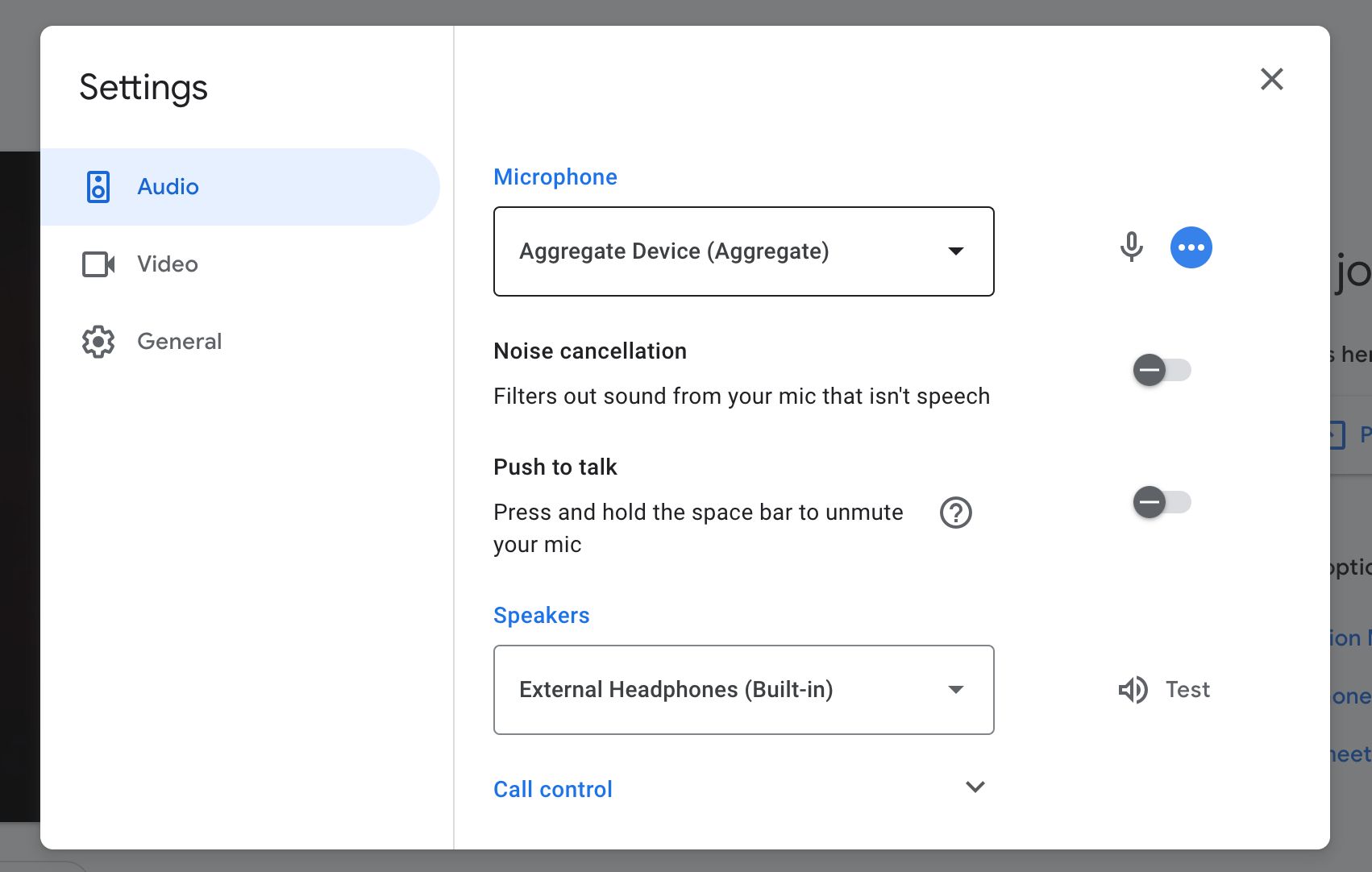Screen dimensions: 1372x872
Task: Click the speaker icon next to Test
Action: coord(1133,689)
